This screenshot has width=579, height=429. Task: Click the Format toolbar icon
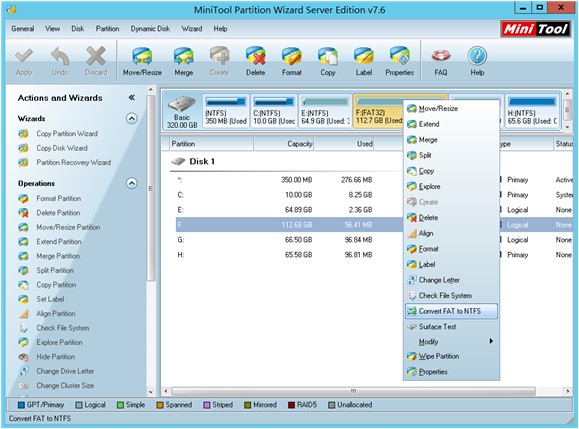click(x=292, y=62)
